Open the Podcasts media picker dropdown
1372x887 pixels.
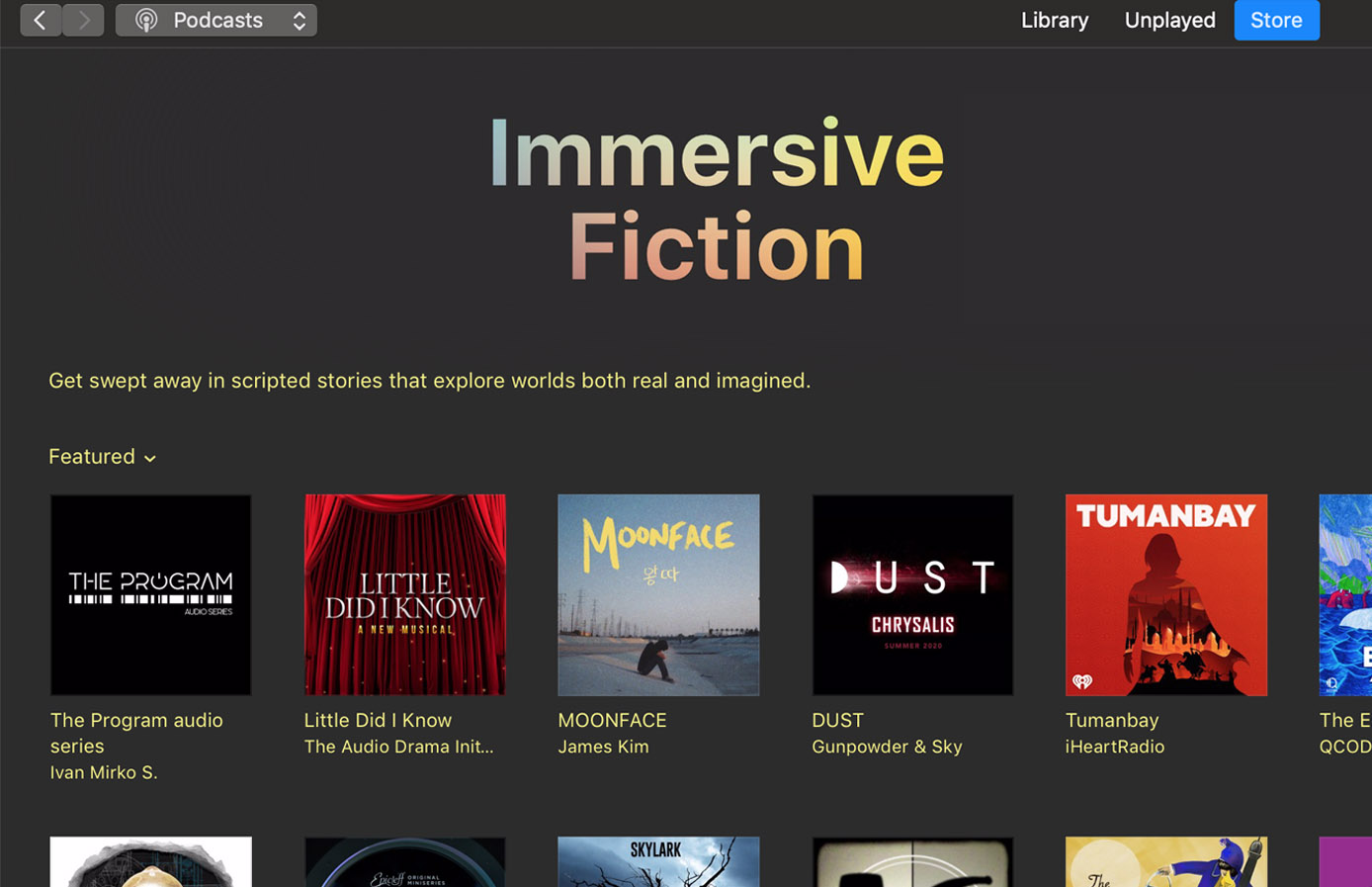click(x=216, y=20)
